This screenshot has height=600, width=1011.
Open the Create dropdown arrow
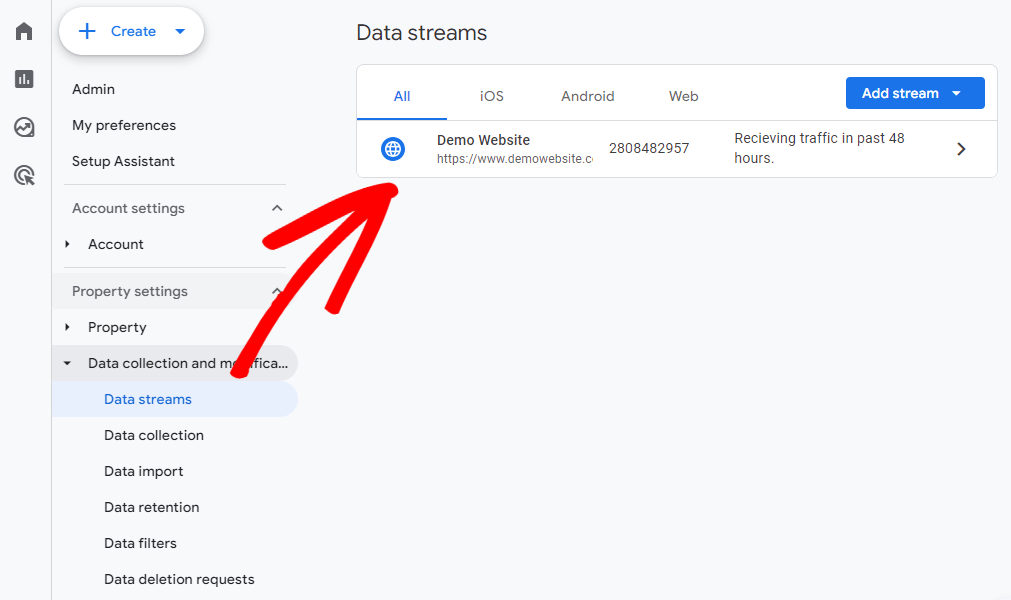180,31
